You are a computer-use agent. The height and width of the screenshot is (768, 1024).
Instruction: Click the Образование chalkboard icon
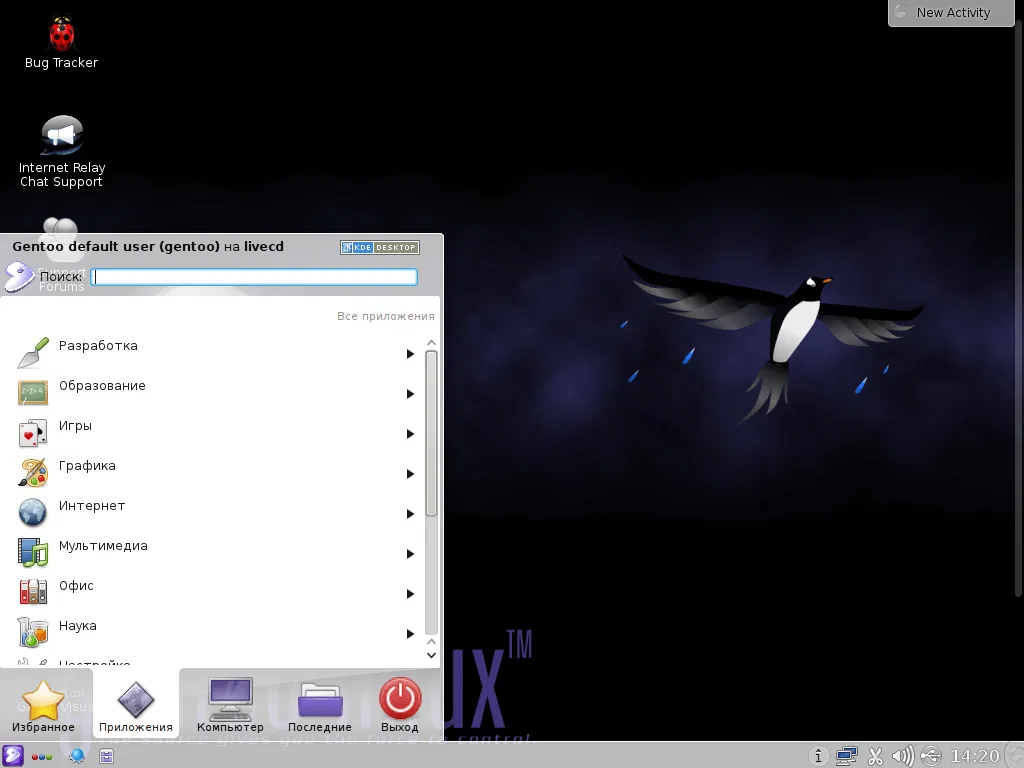(33, 392)
